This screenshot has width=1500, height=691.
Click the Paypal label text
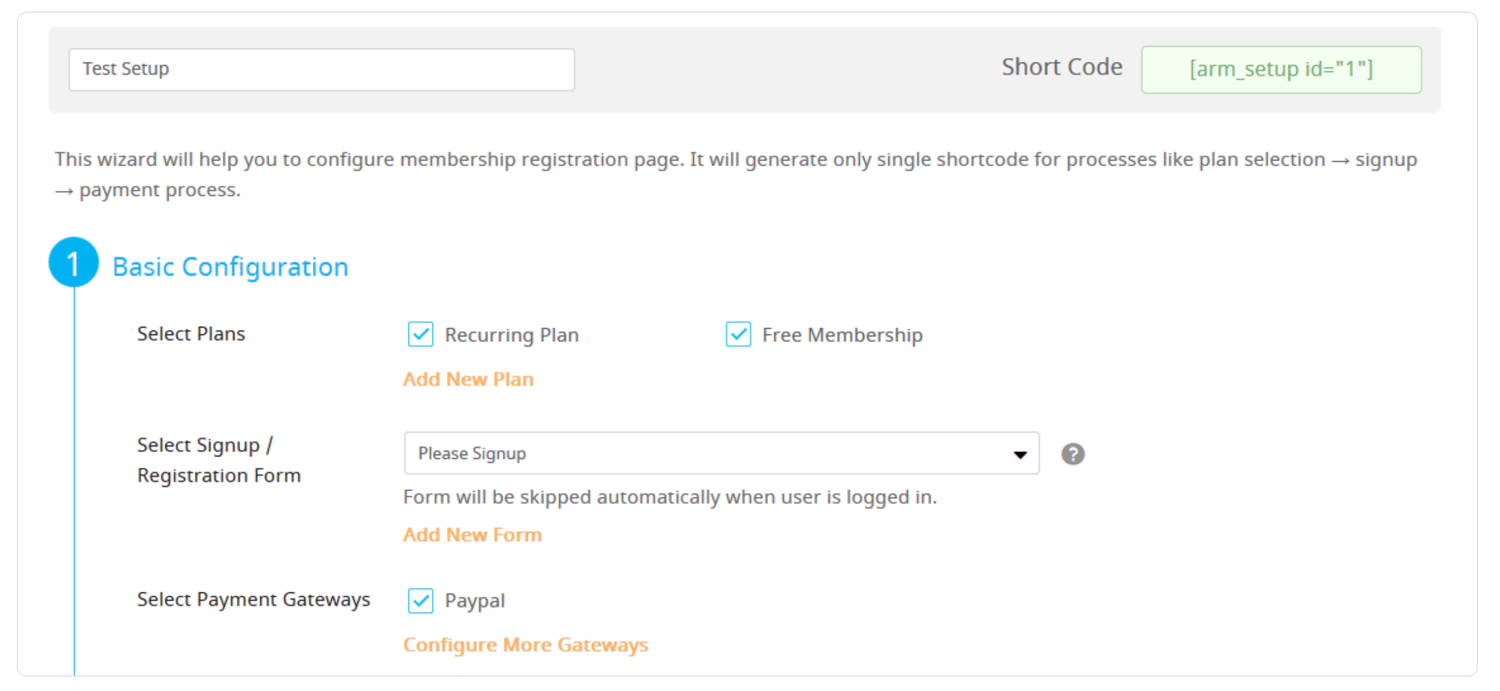pyautogui.click(x=475, y=601)
